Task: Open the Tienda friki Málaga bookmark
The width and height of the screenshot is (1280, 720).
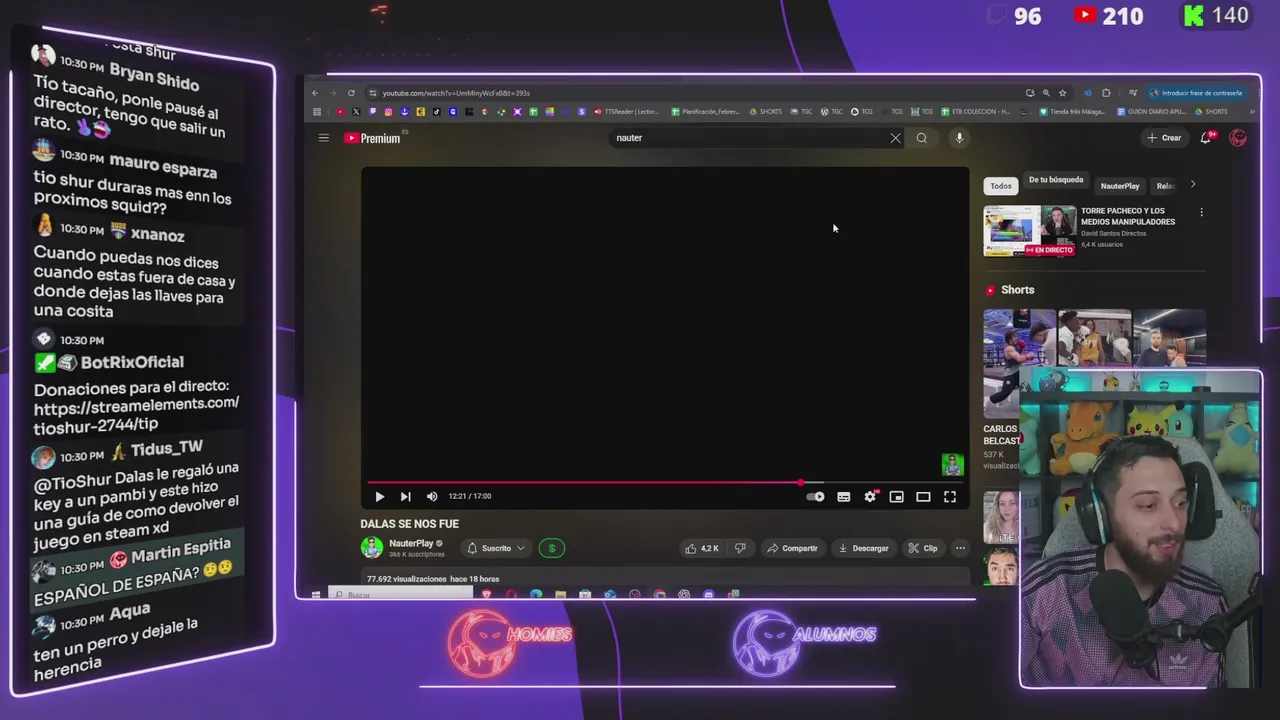Action: click(1074, 112)
